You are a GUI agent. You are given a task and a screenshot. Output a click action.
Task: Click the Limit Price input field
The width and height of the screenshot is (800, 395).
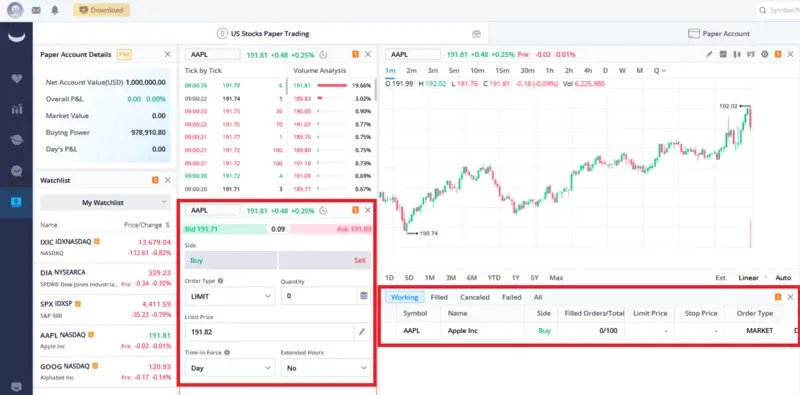click(269, 332)
